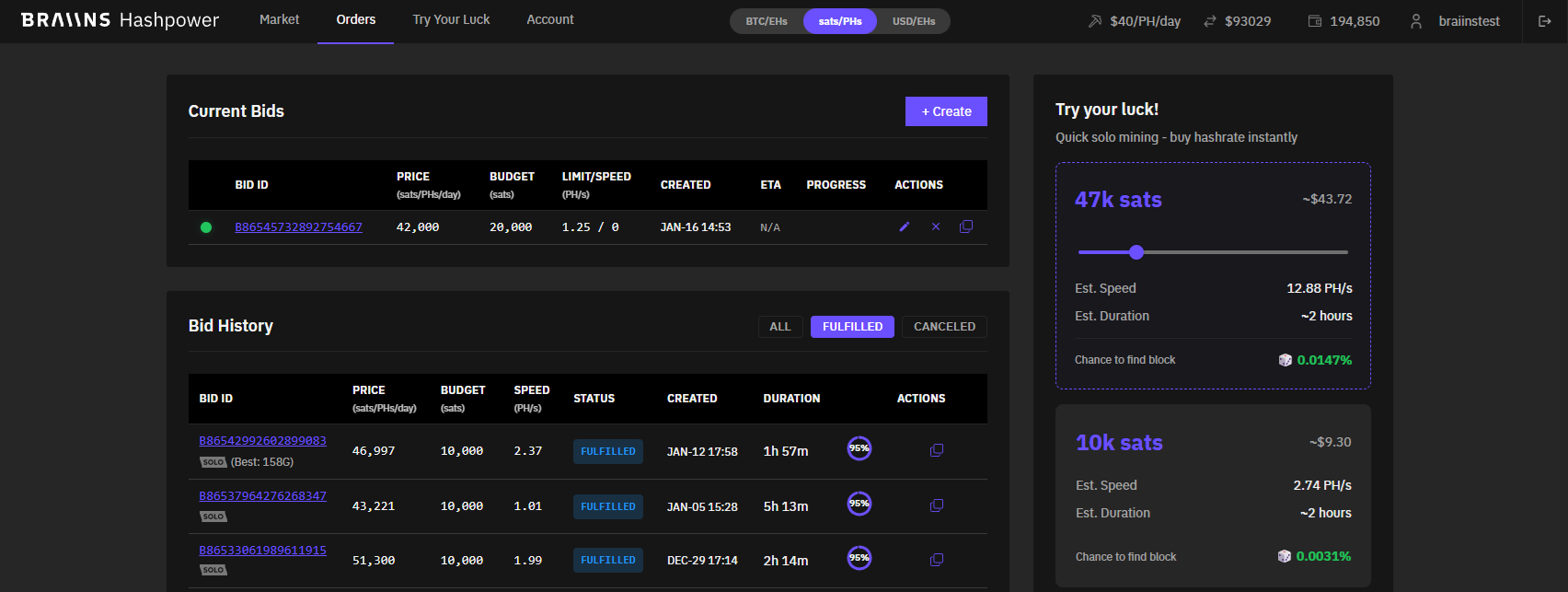Copy bid B86533061989611915 from history
Image resolution: width=1568 pixels, height=592 pixels.
point(937,560)
